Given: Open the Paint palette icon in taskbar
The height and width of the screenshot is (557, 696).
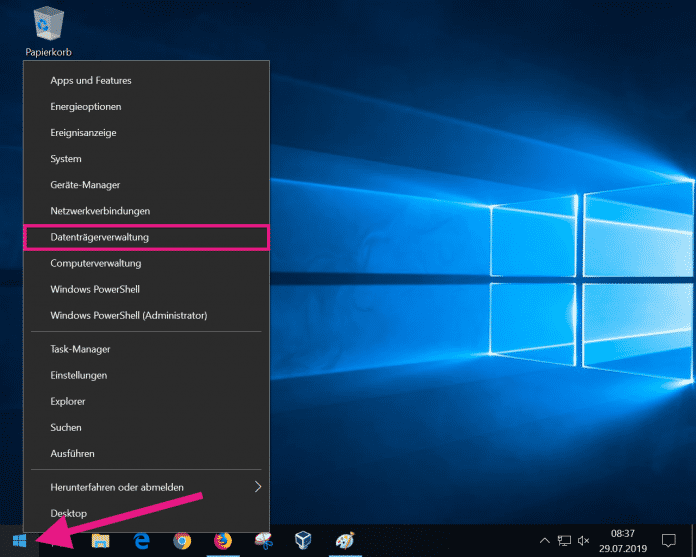Looking at the screenshot, I should pyautogui.click(x=344, y=541).
